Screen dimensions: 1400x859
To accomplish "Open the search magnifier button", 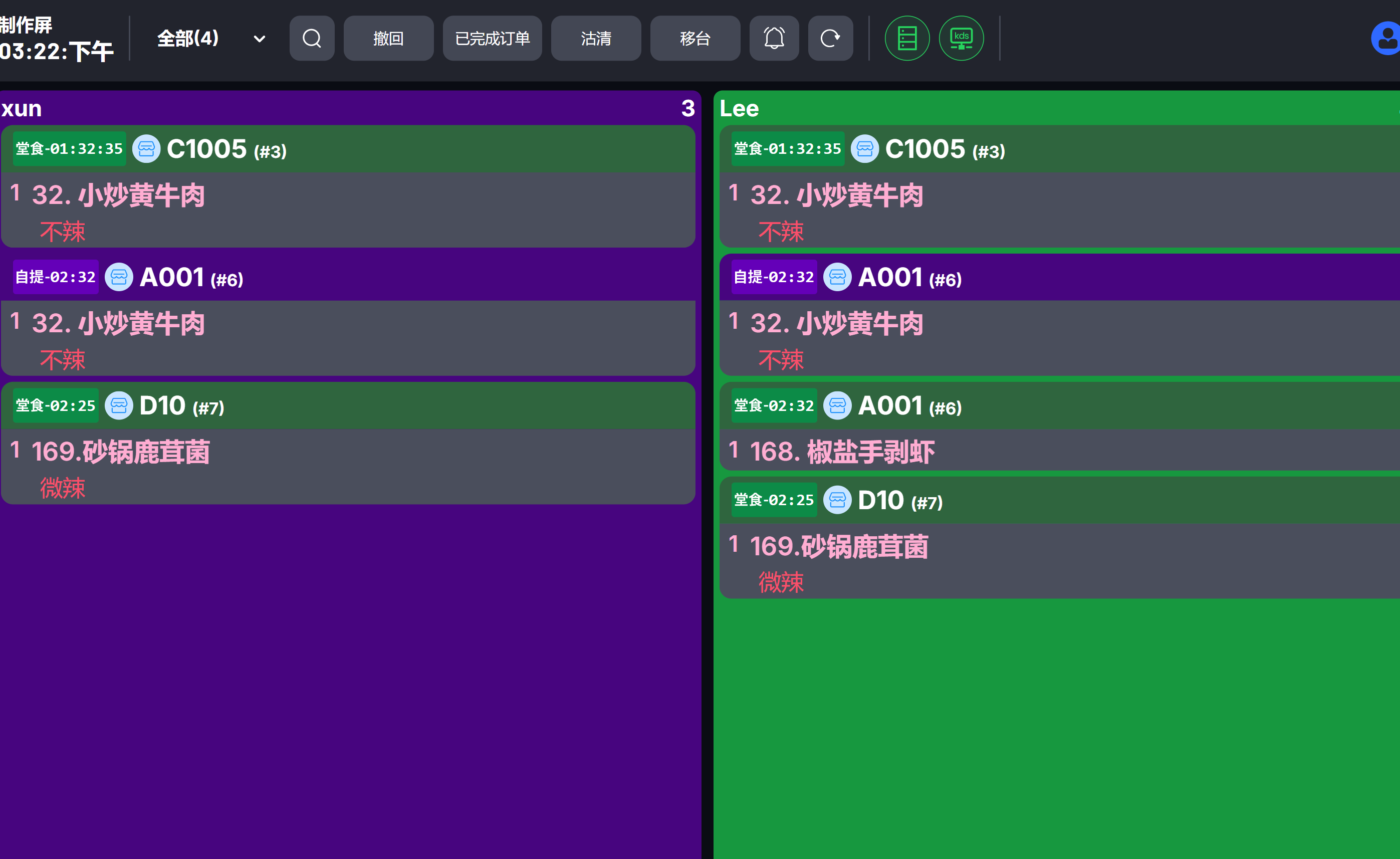I will click(312, 38).
